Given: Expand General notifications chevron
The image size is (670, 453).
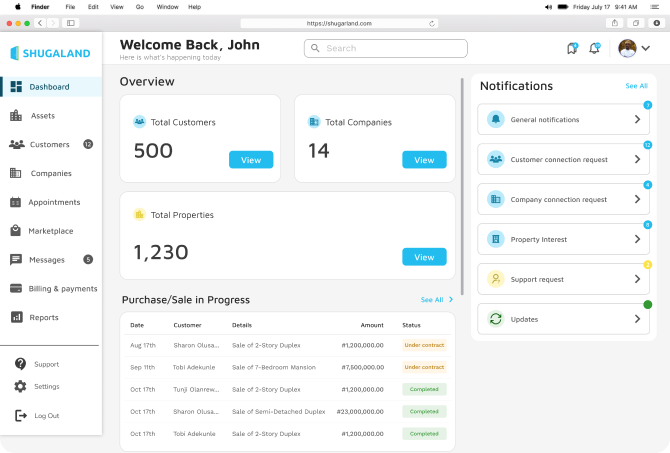Looking at the screenshot, I should click(x=637, y=119).
